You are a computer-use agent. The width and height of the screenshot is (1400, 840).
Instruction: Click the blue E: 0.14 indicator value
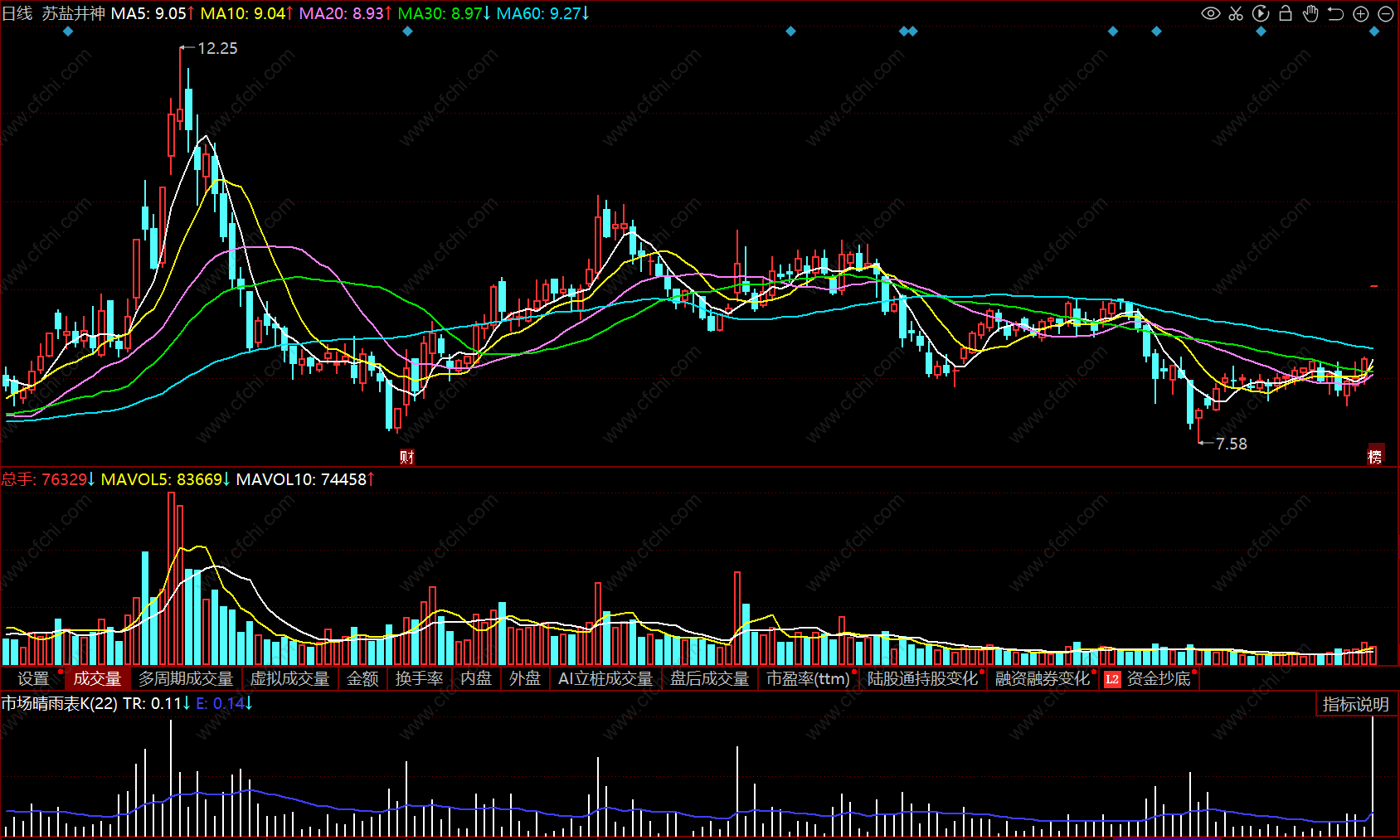pyautogui.click(x=224, y=703)
